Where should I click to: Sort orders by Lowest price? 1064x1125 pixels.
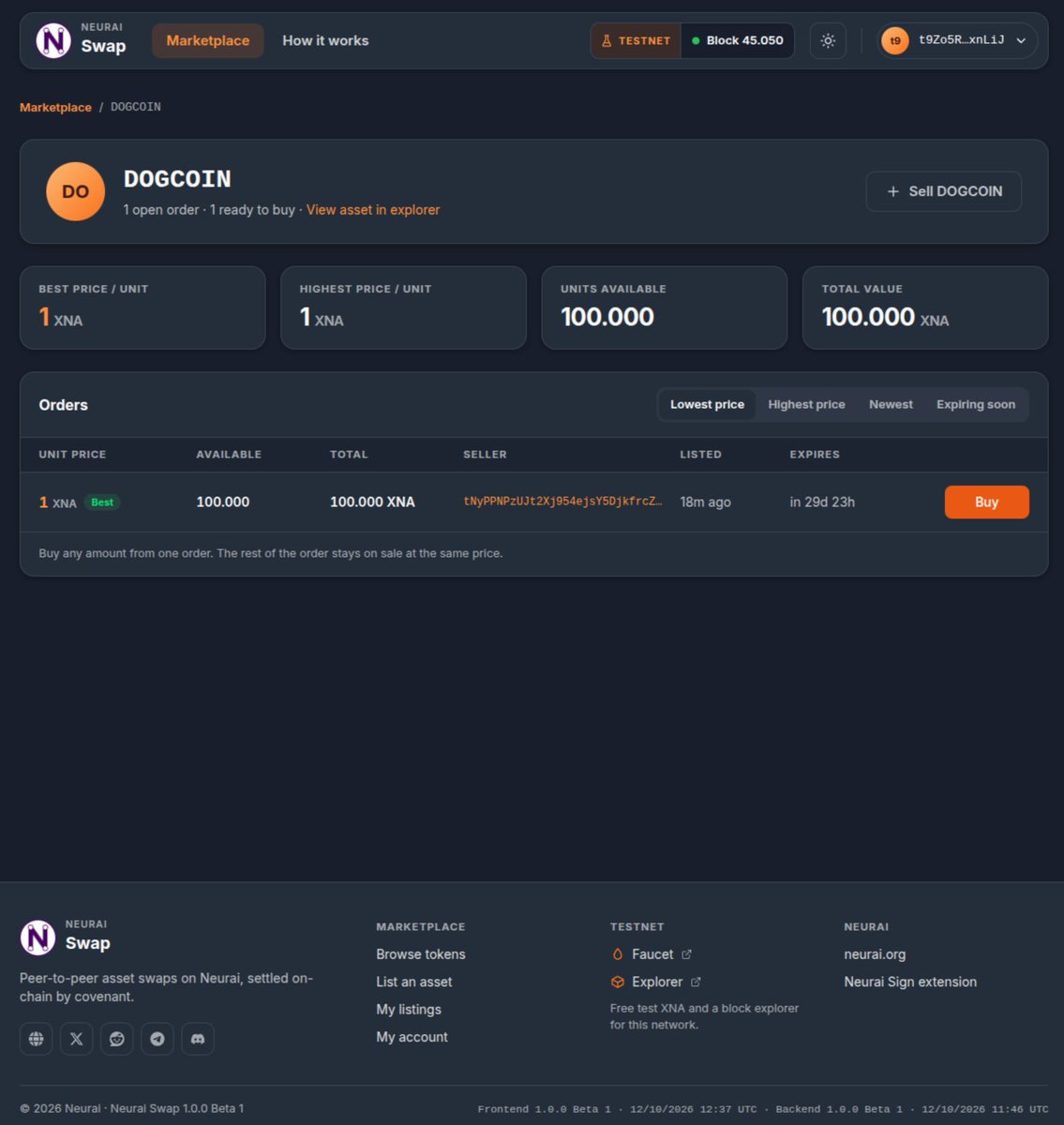[x=707, y=404]
